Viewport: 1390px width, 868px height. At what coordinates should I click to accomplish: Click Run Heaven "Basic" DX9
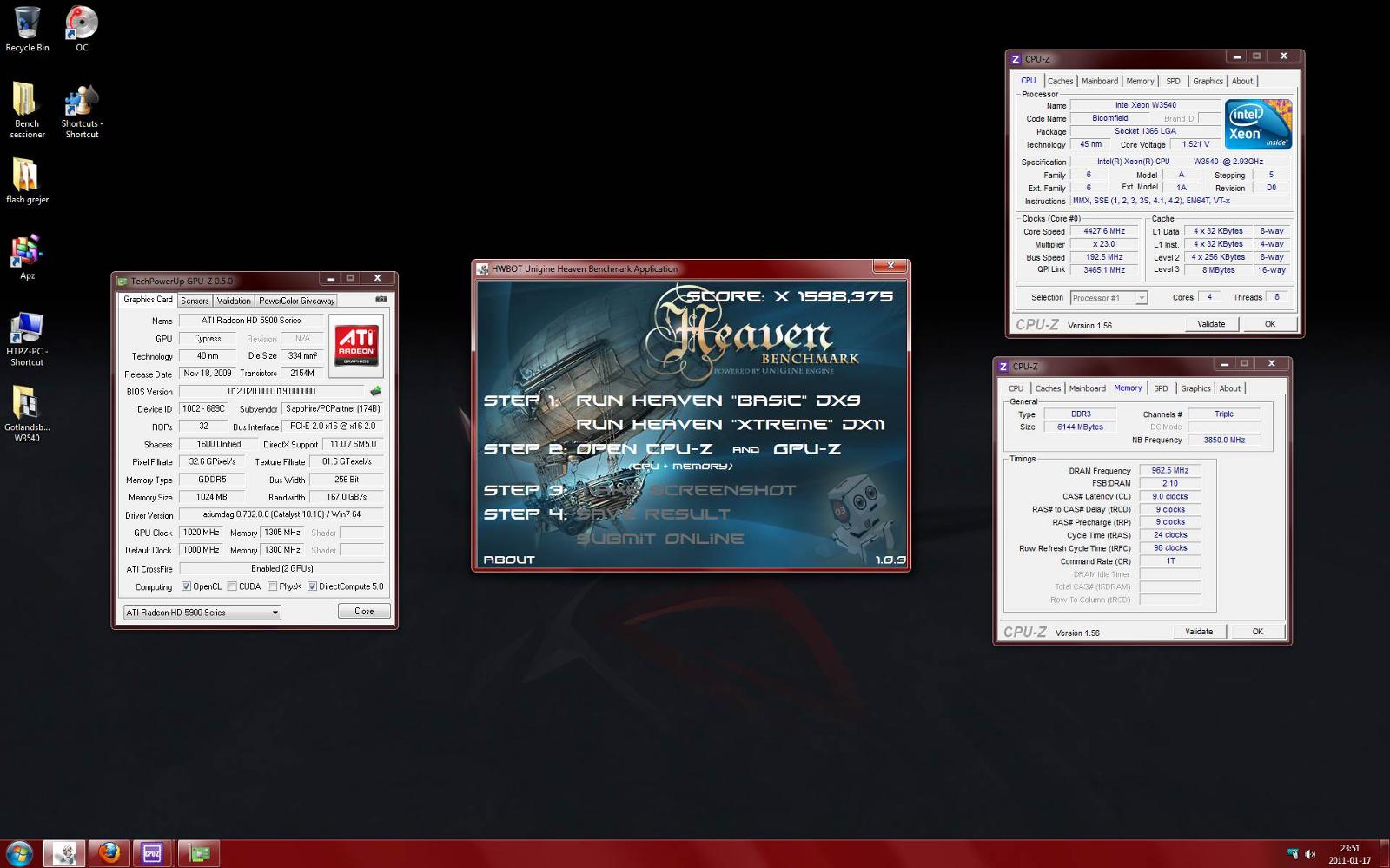click(x=718, y=401)
